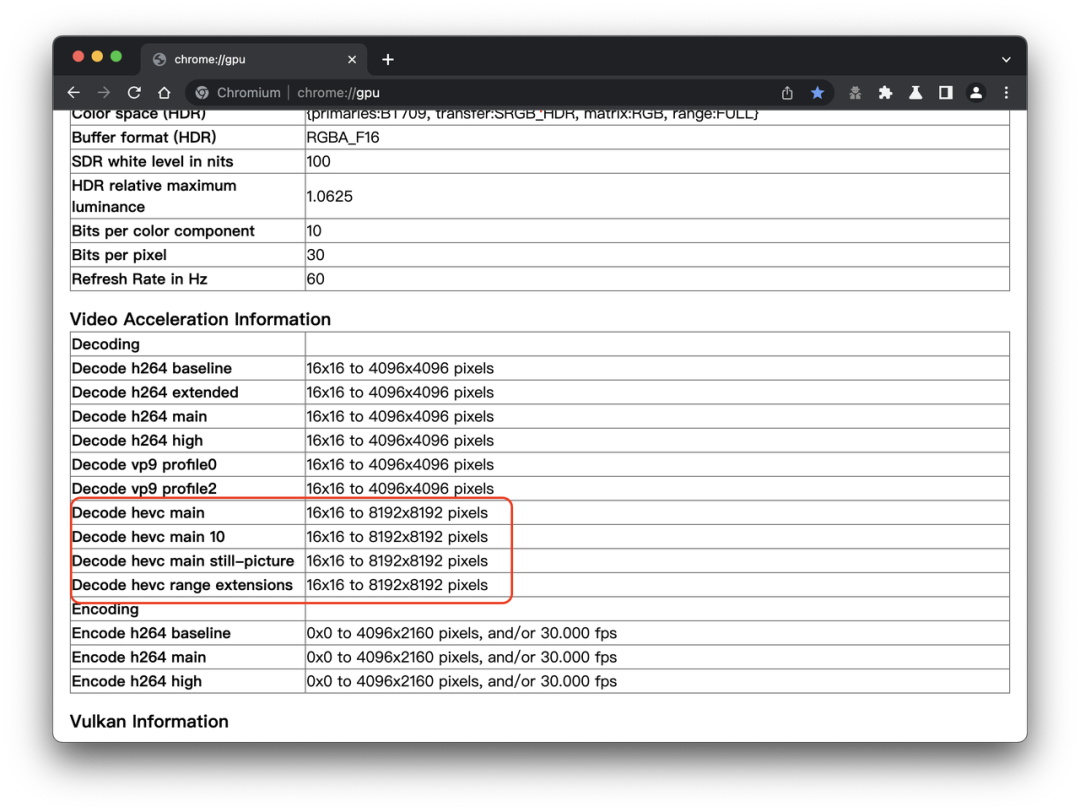The height and width of the screenshot is (812, 1080).
Task: Open the three-dot Chromium menu
Action: pos(1006,92)
